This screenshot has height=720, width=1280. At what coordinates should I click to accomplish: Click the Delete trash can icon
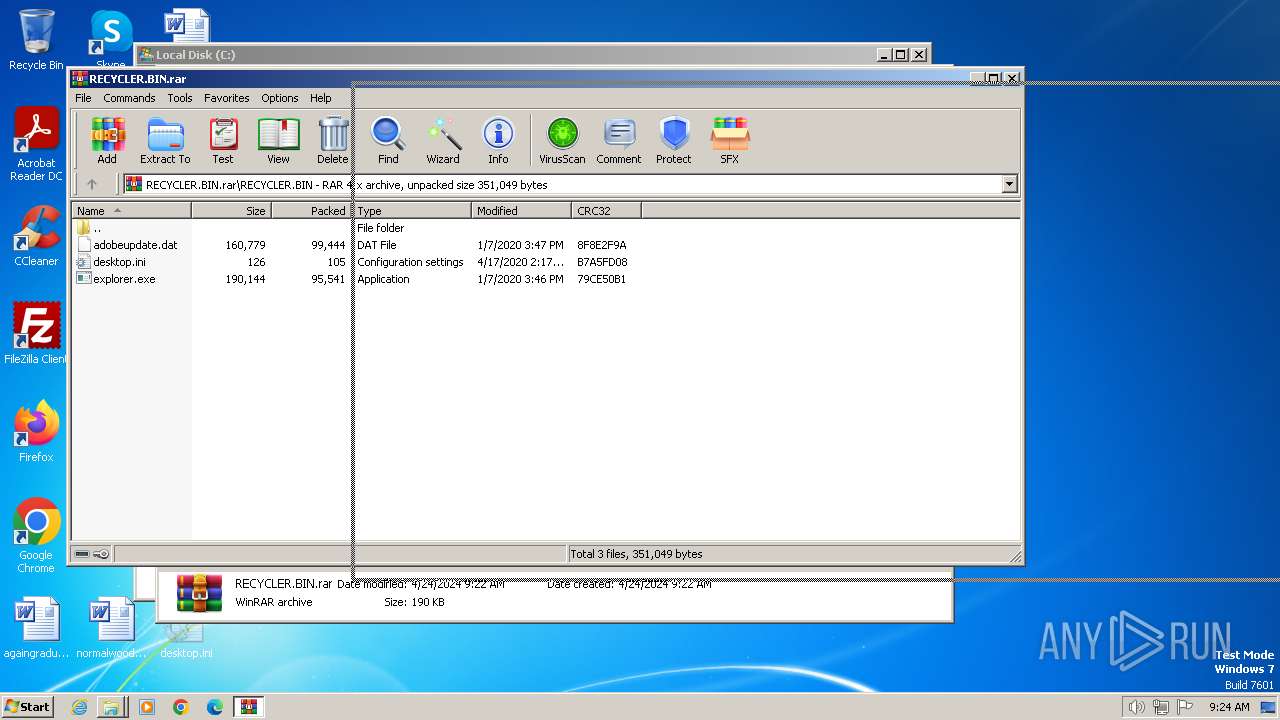[333, 140]
